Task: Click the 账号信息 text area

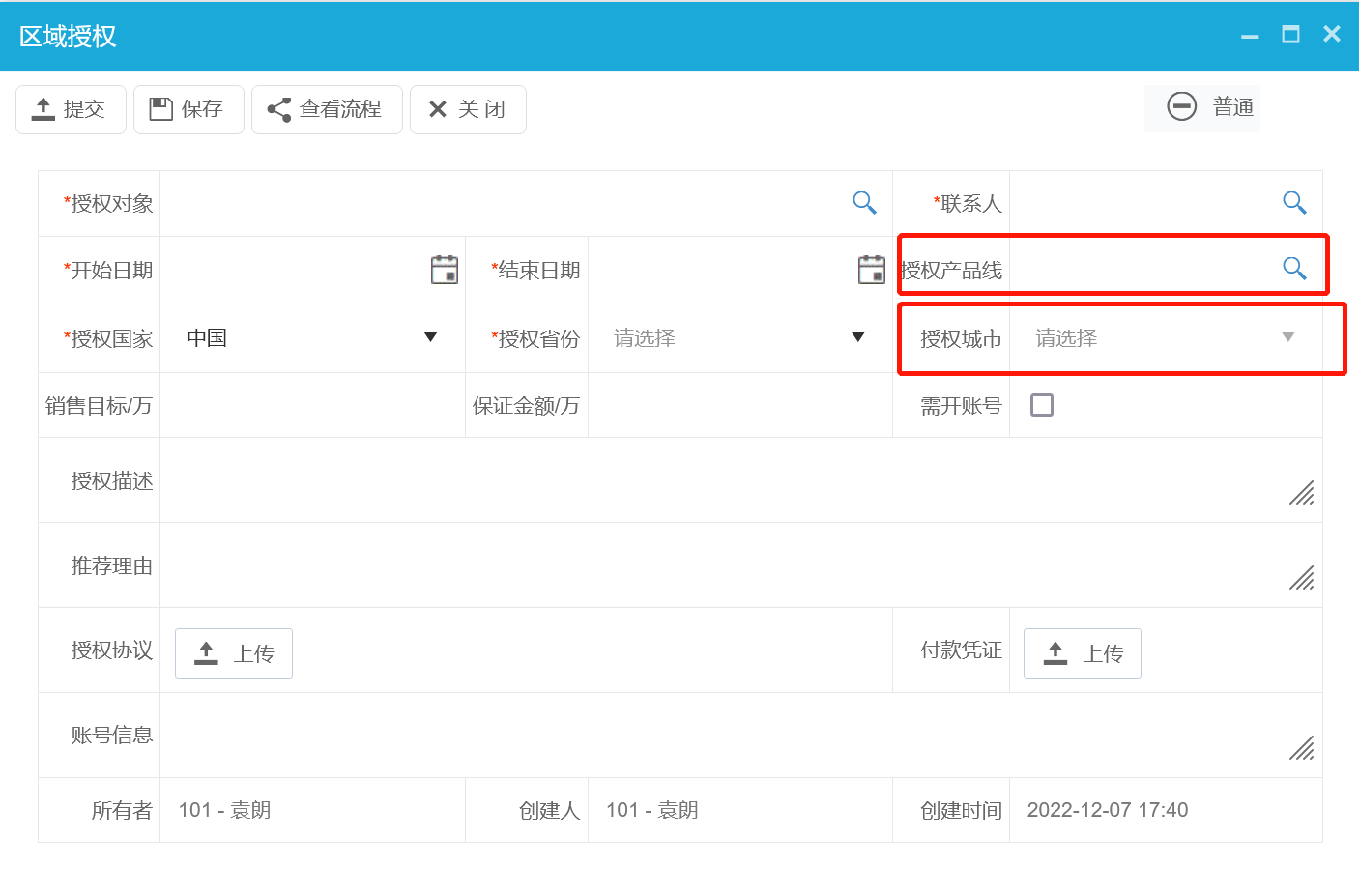Action: click(x=677, y=735)
